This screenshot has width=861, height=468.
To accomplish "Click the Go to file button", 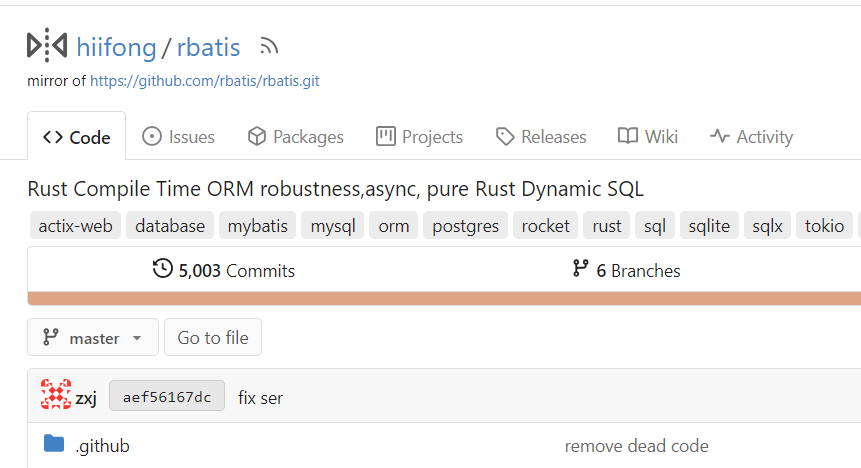I will coord(213,337).
